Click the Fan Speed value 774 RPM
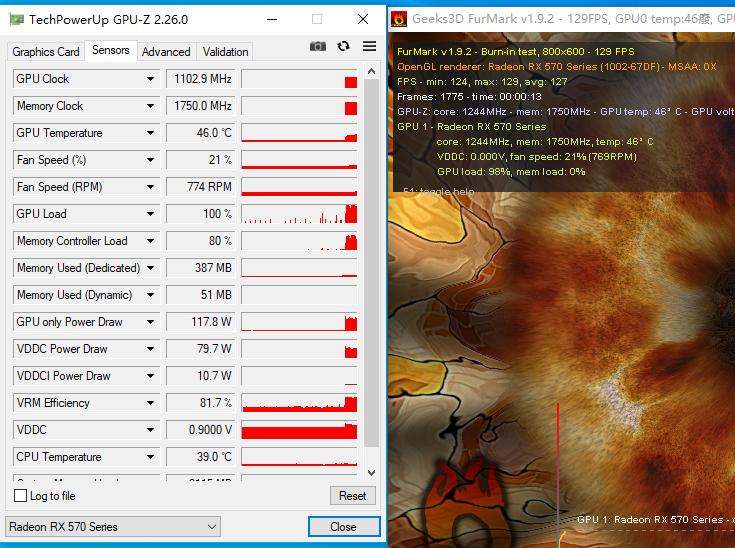Viewport: 735px width, 548px height. tap(200, 187)
